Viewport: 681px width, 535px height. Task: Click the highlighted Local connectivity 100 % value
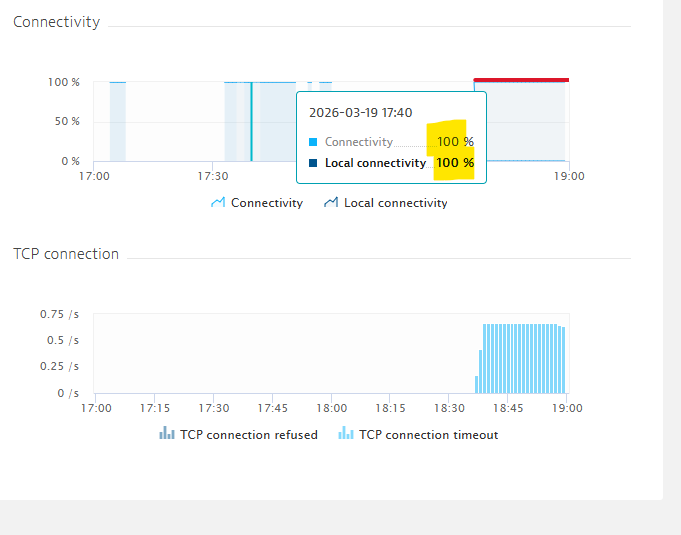tap(455, 163)
